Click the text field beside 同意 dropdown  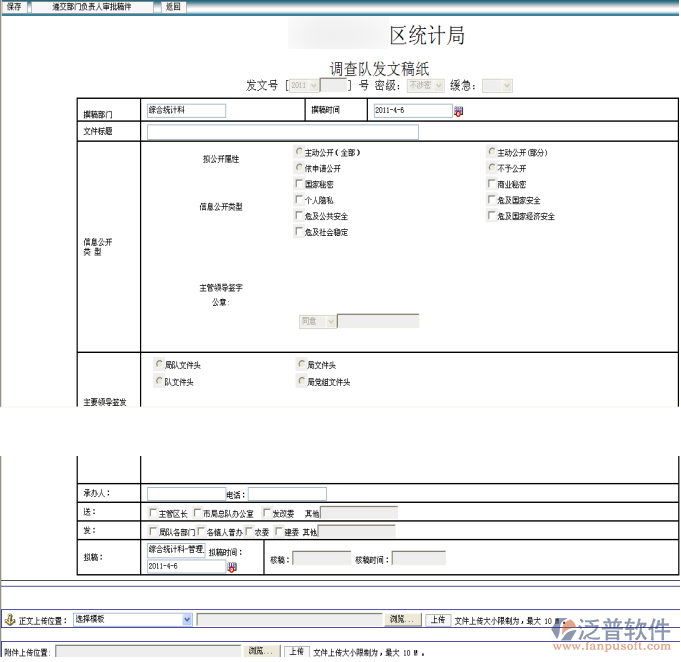(378, 321)
